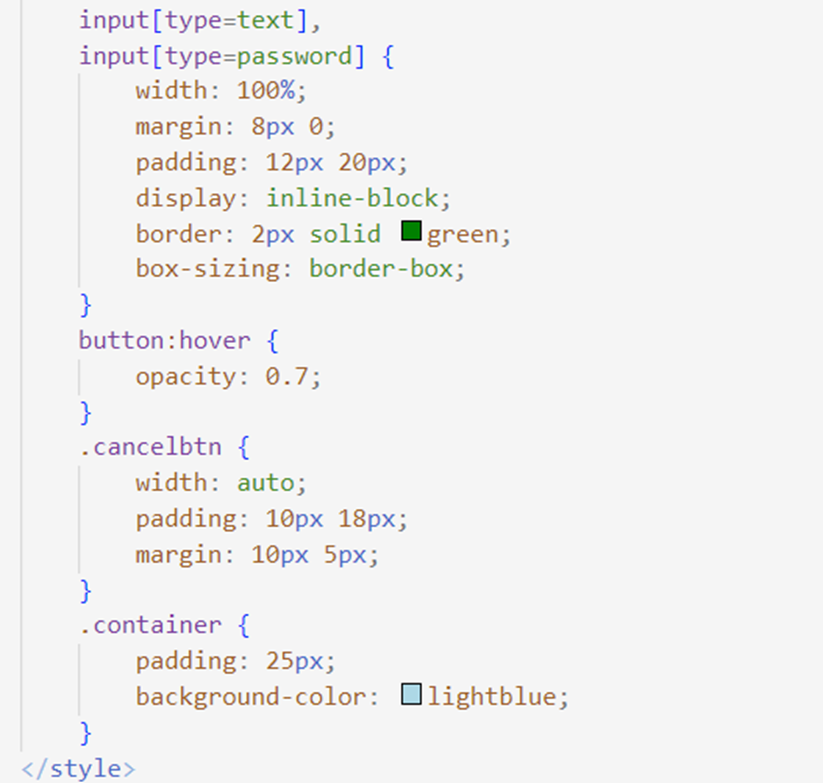Open the green color swatch picker
823x783 pixels.
tap(412, 231)
